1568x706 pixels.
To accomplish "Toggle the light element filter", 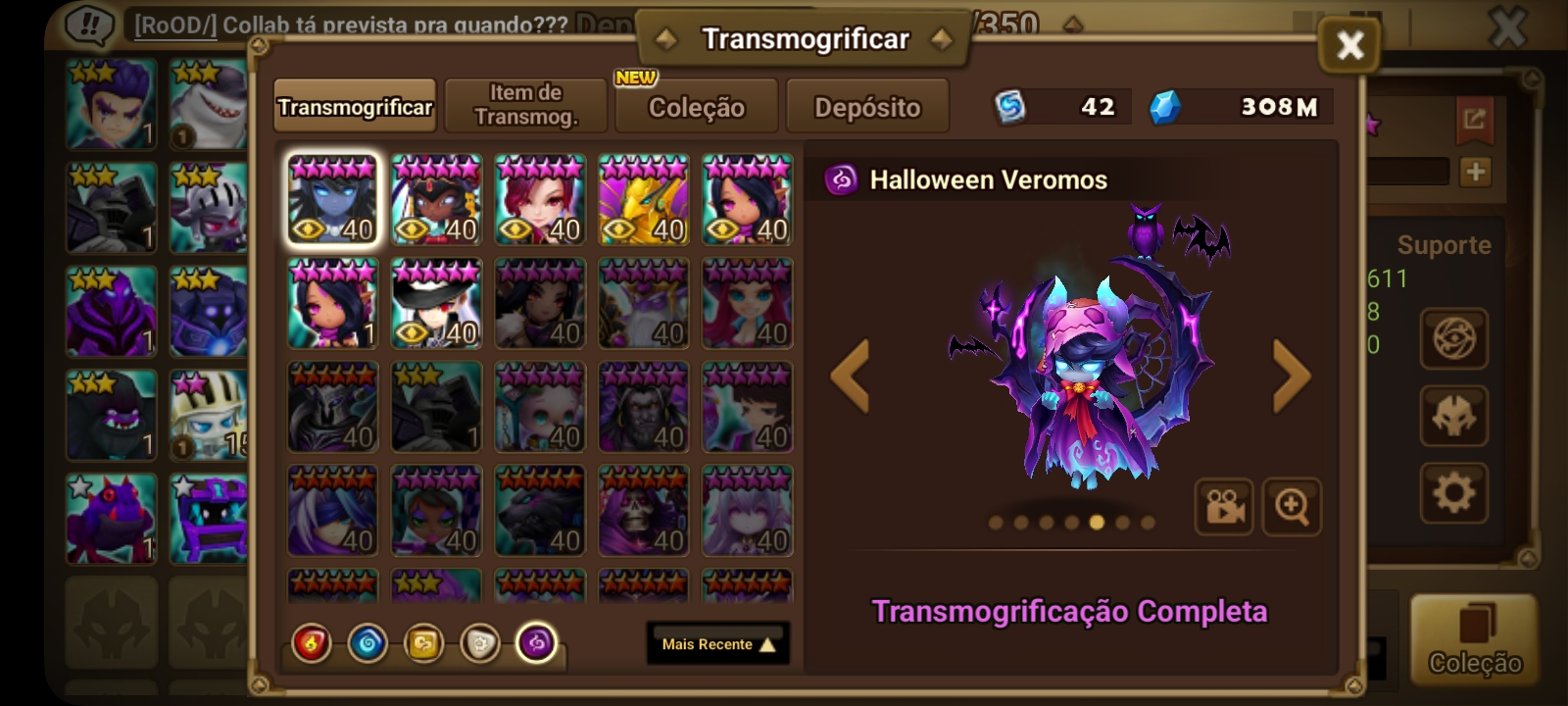I will (x=480, y=644).
